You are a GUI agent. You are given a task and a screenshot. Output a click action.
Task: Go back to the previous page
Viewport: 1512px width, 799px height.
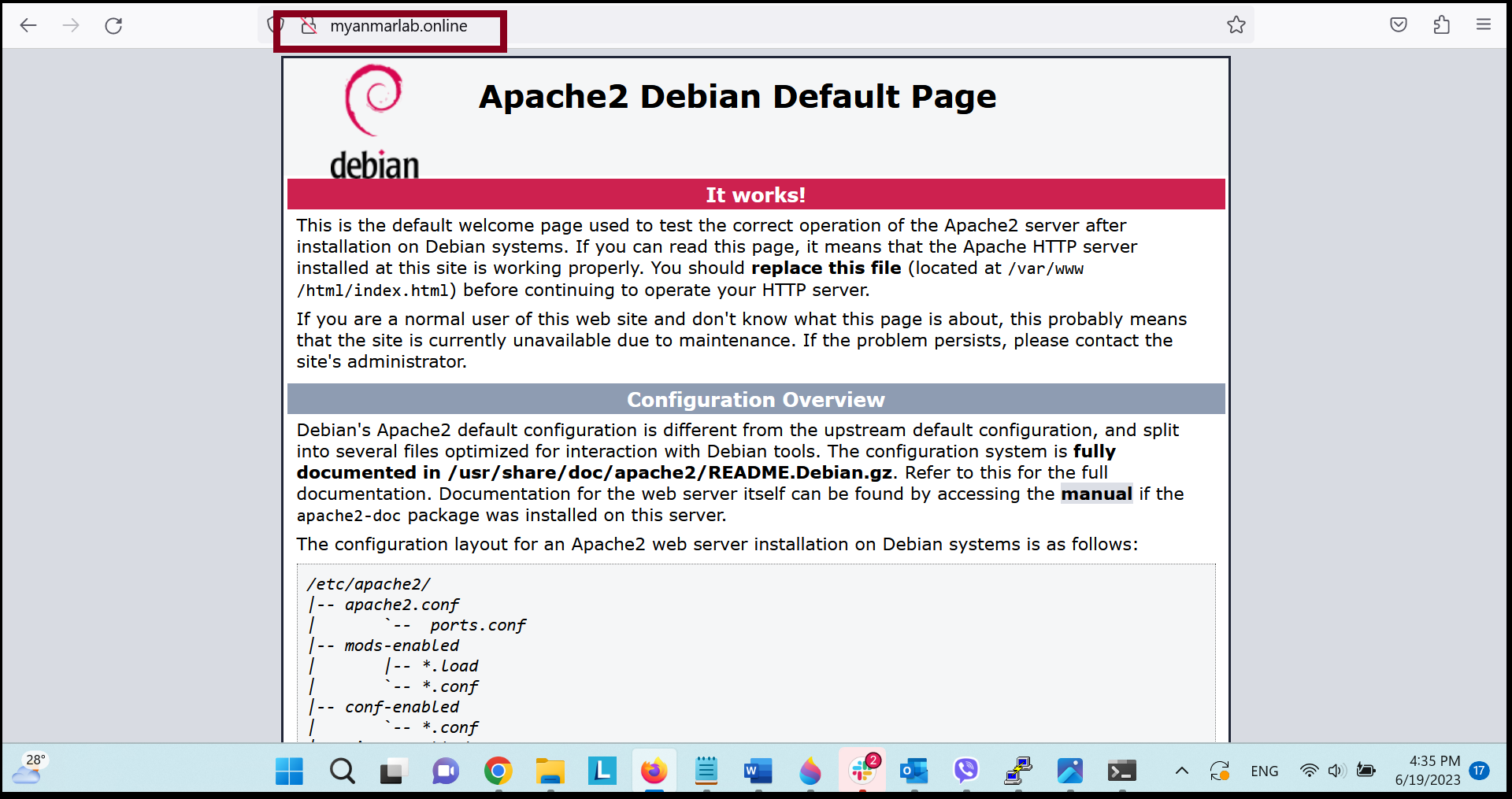[28, 25]
